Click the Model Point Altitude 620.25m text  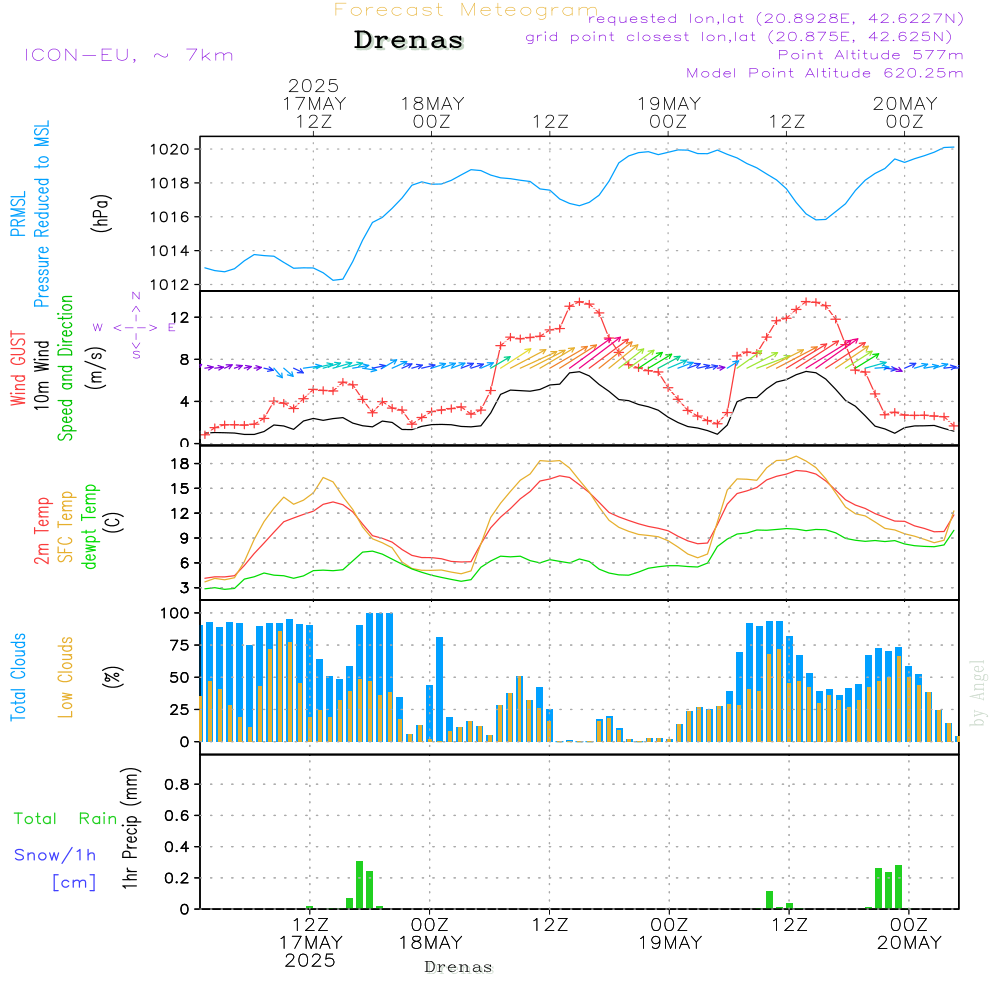(x=825, y=73)
